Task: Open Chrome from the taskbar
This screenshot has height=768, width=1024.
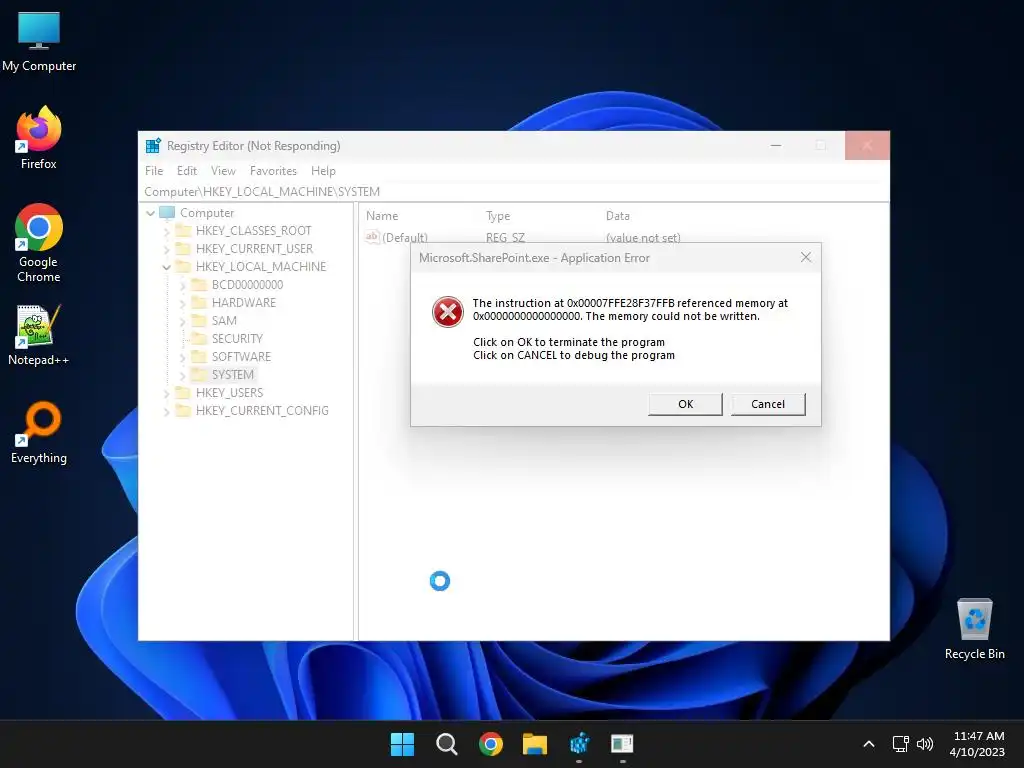Action: [490, 744]
